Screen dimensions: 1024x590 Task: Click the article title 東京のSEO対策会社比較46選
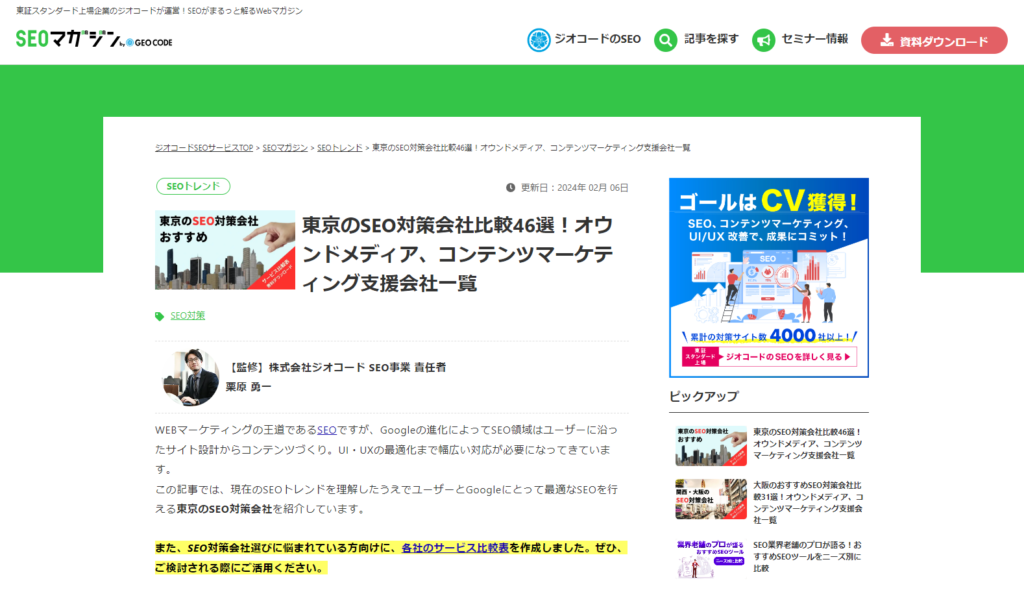pyautogui.click(x=457, y=254)
